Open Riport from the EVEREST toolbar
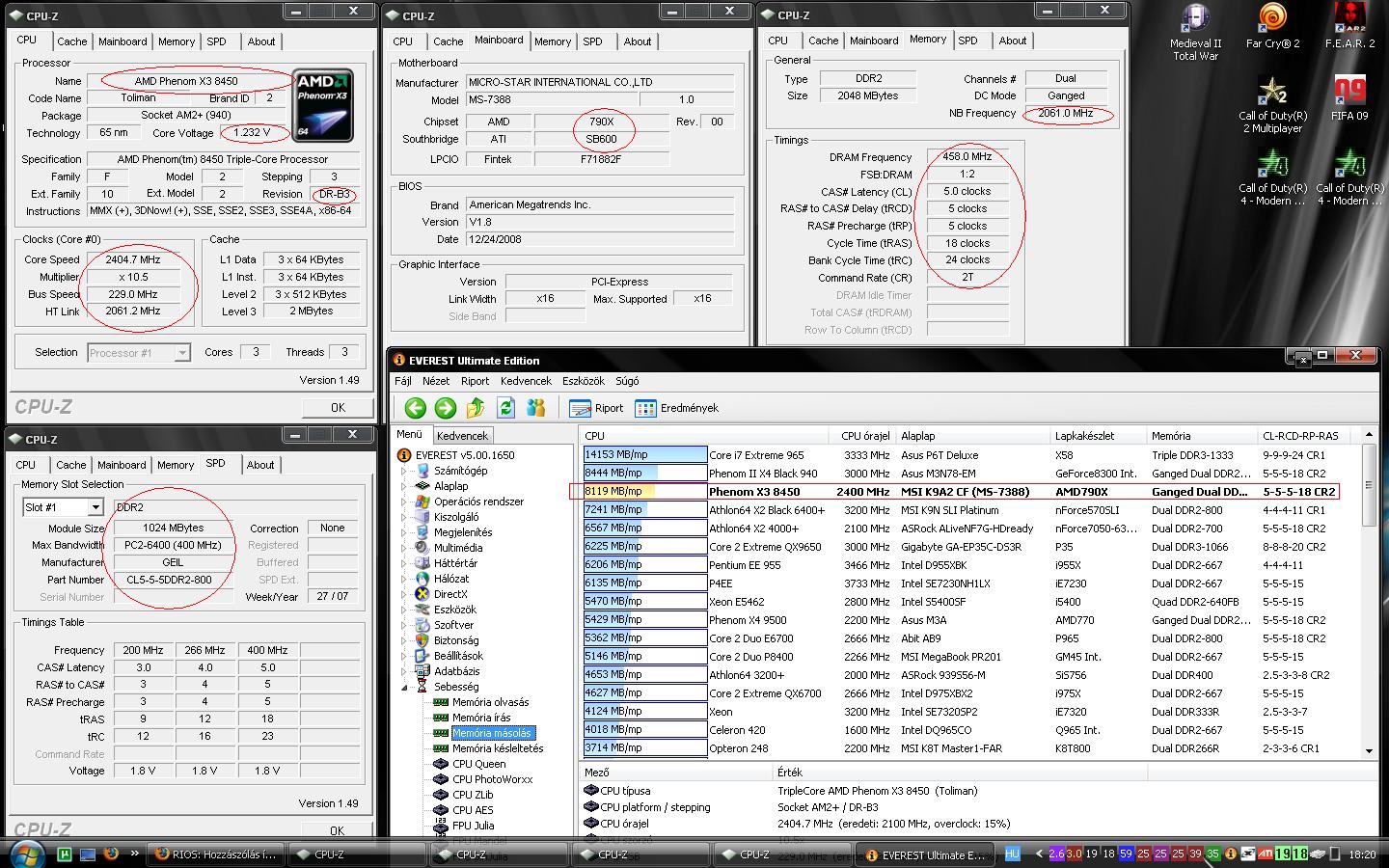The image size is (1389, 868). coord(596,408)
